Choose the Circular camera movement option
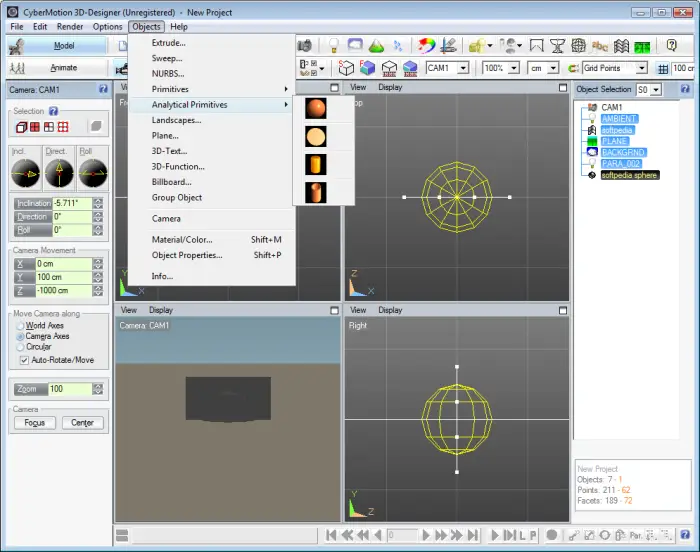Image resolution: width=700 pixels, height=552 pixels. (x=20, y=348)
